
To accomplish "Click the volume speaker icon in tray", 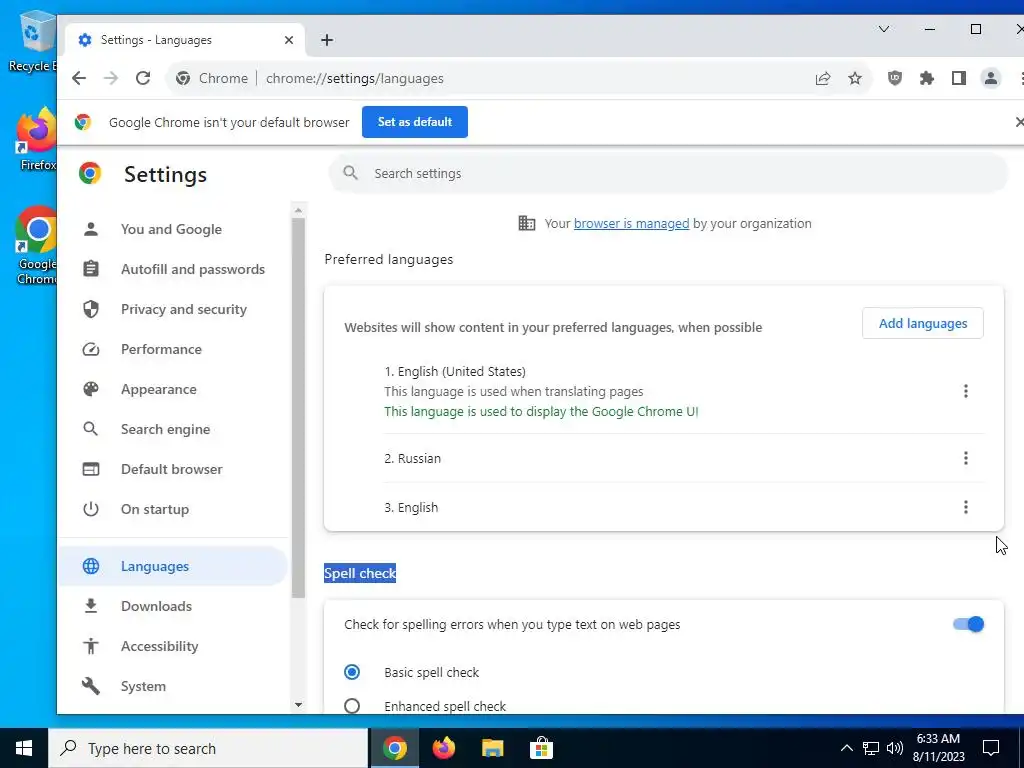I will click(895, 748).
